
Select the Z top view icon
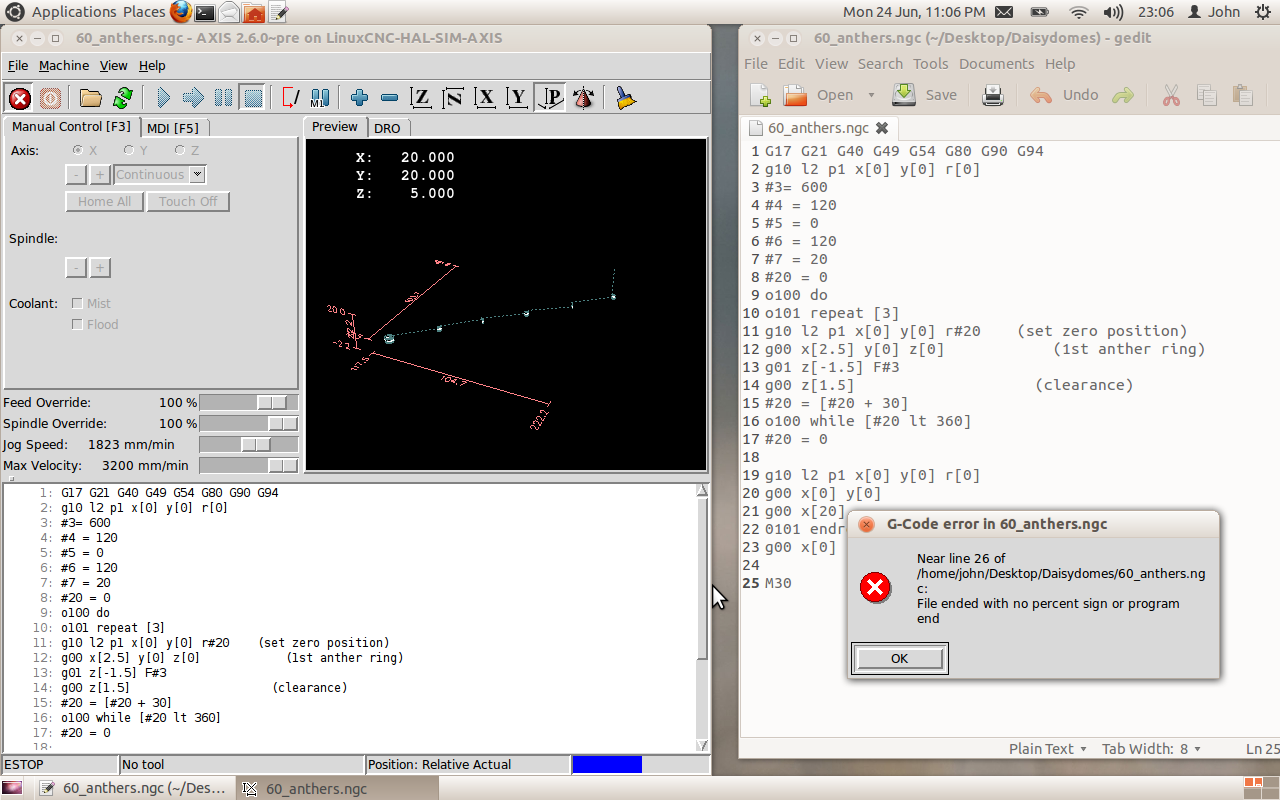[422, 97]
